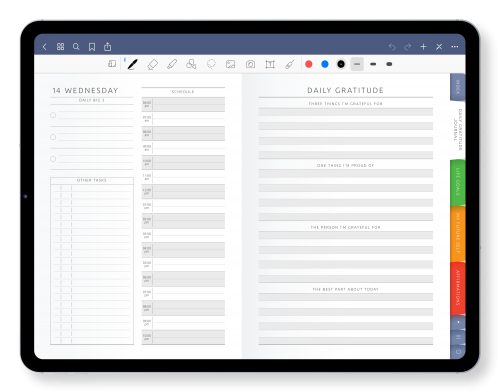The image size is (500, 392).
Task: Select the Highlighter tool
Action: tap(172, 64)
